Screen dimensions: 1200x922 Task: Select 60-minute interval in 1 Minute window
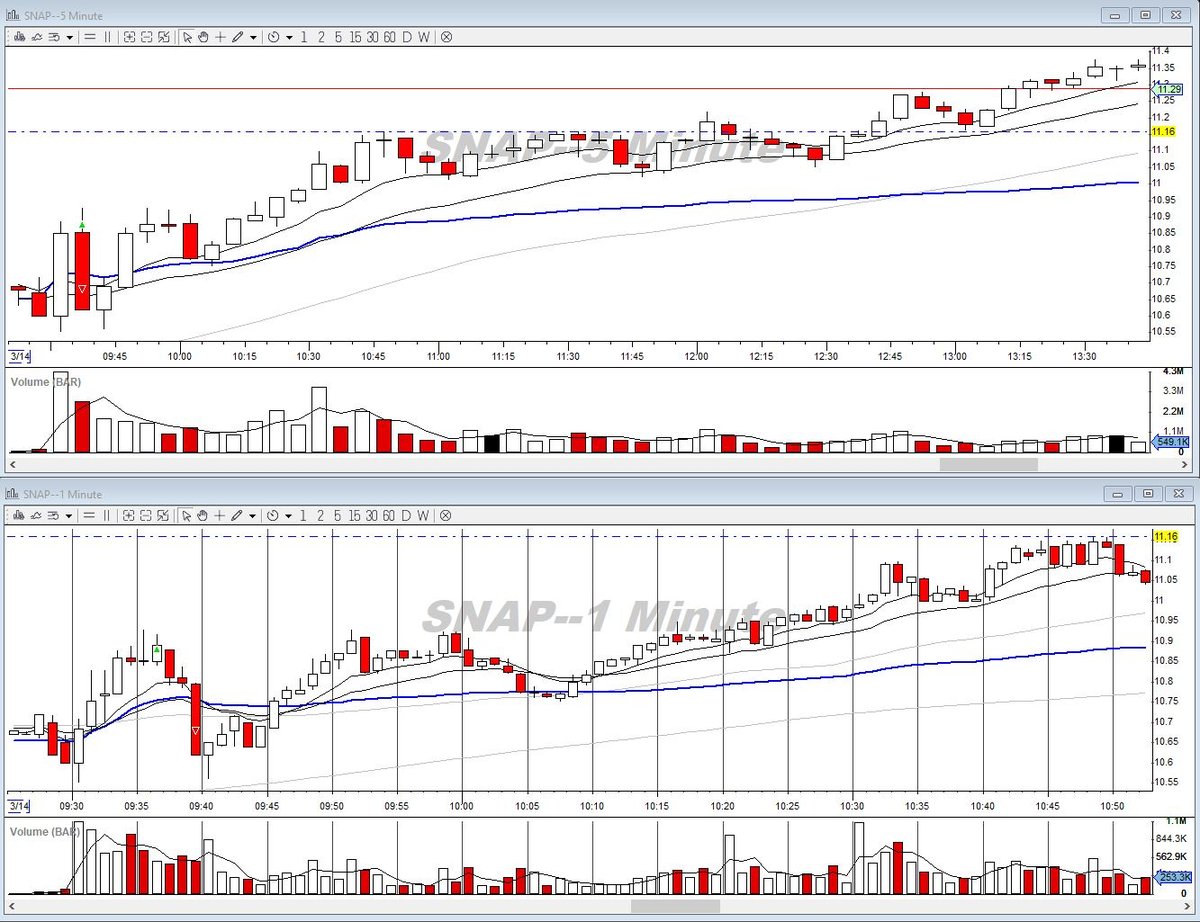[389, 515]
